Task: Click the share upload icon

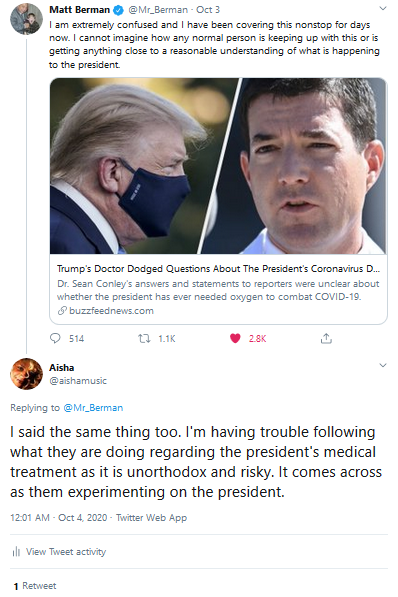Action: (x=326, y=338)
